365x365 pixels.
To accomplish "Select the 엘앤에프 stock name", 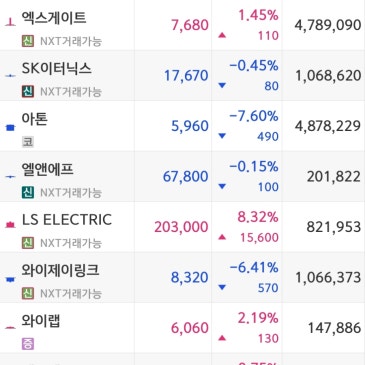I will (47, 169).
